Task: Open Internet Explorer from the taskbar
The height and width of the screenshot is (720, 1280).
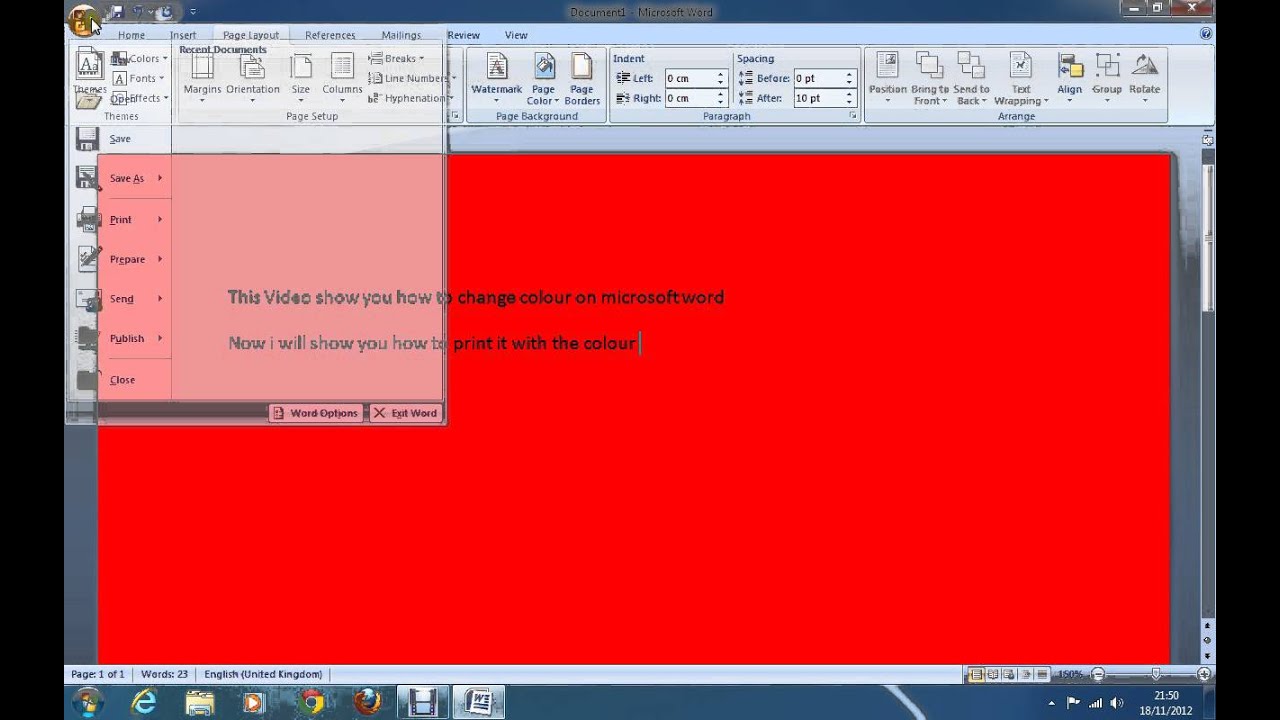Action: pyautogui.click(x=144, y=702)
